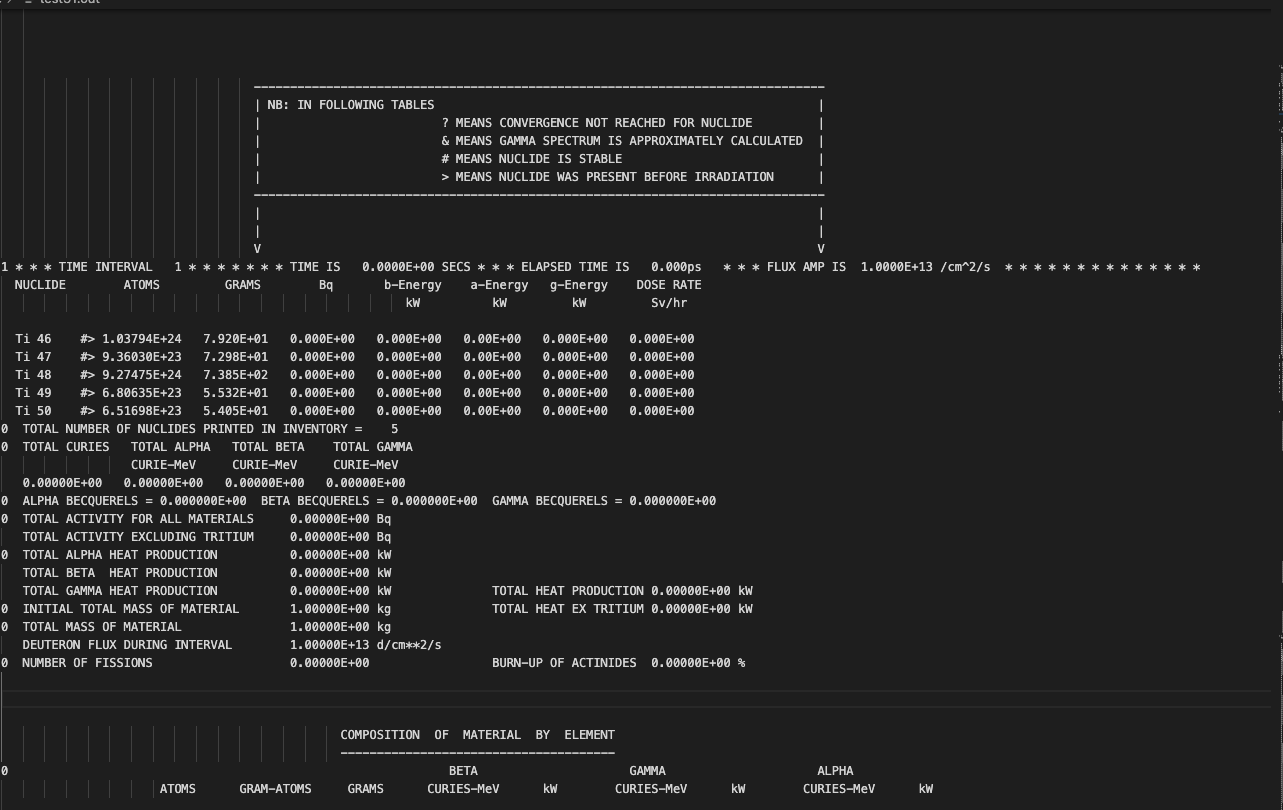Click the '1.0000E+13 /cm^2/s' flux value
This screenshot has height=810, width=1283.
tap(926, 267)
